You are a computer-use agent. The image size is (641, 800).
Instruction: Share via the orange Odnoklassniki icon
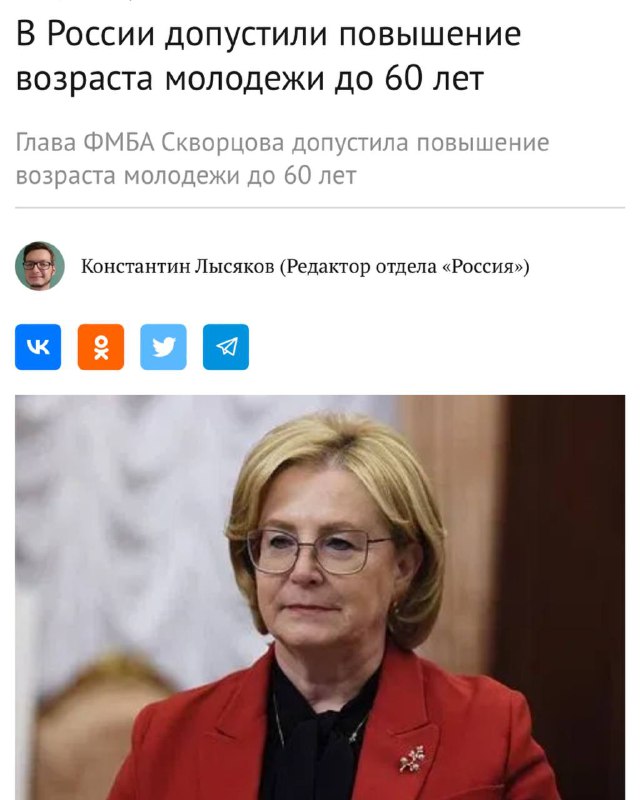pyautogui.click(x=101, y=347)
